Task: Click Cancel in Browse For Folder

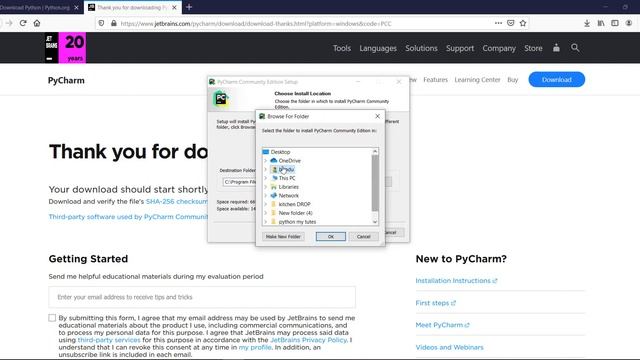Action: click(363, 236)
